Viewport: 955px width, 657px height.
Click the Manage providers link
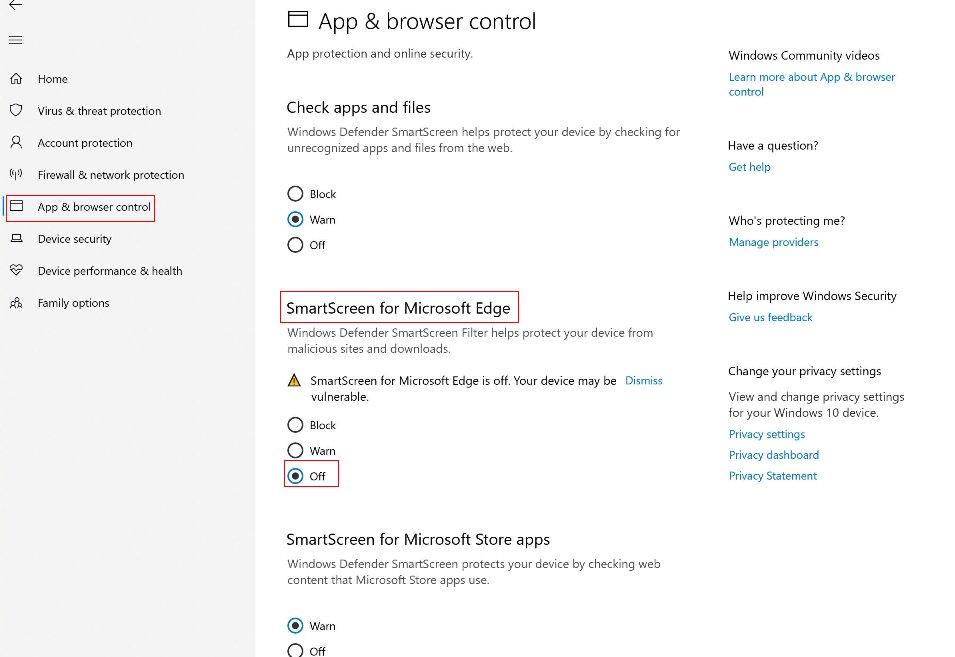[x=773, y=242]
